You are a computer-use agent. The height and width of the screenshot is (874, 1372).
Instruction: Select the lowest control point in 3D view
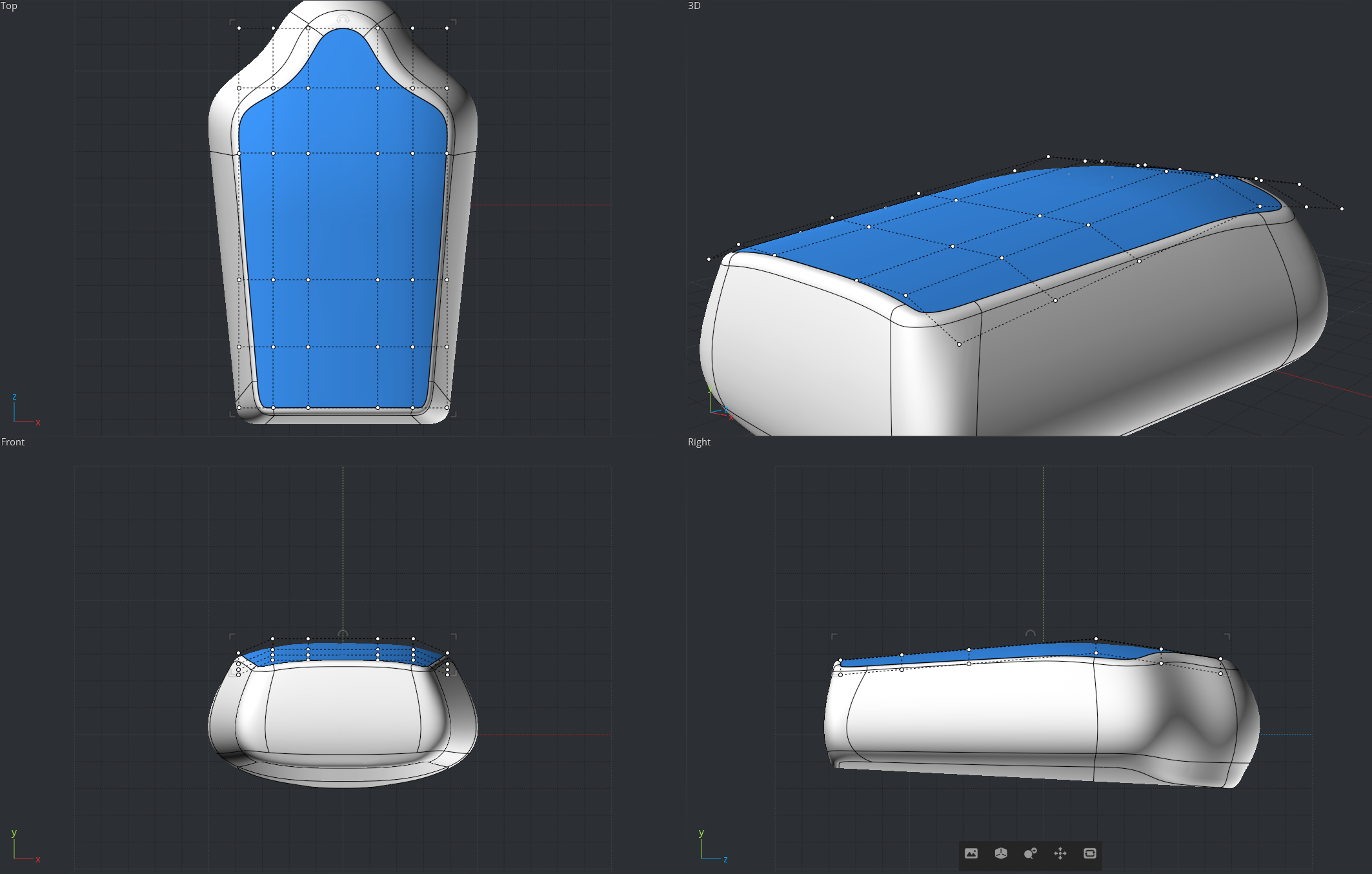pyautogui.click(x=959, y=344)
